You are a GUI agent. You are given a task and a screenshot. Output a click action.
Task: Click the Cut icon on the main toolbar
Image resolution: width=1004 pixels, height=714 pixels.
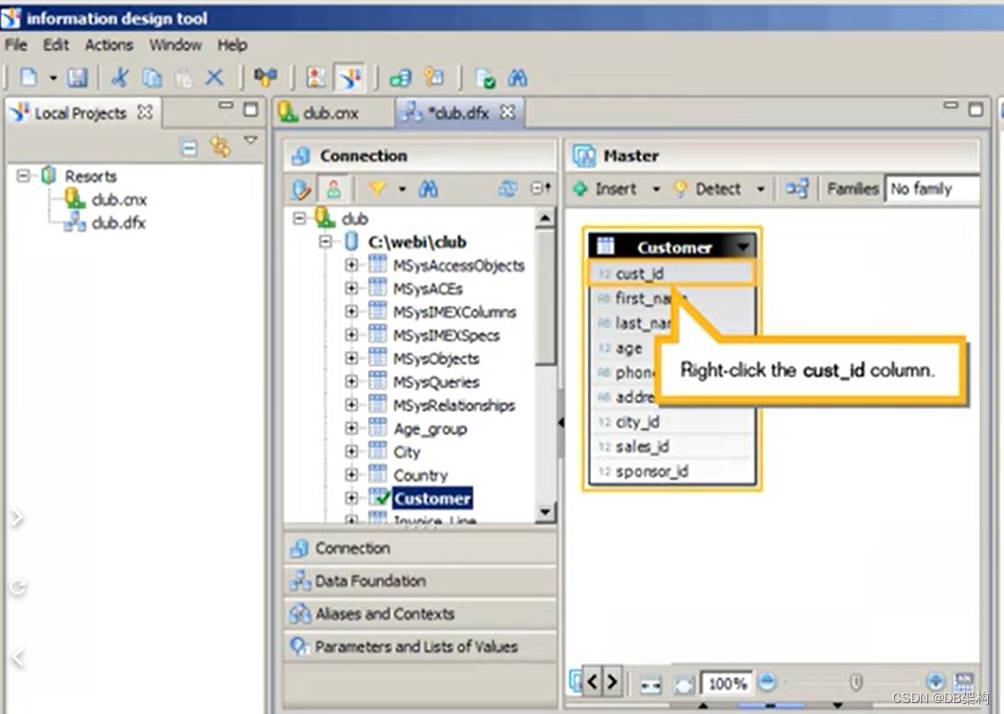click(x=119, y=78)
